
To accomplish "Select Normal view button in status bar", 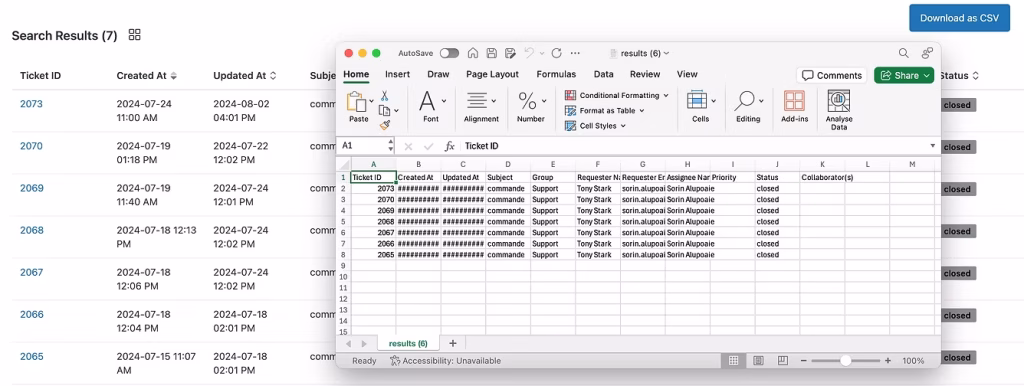I will pyautogui.click(x=733, y=361).
